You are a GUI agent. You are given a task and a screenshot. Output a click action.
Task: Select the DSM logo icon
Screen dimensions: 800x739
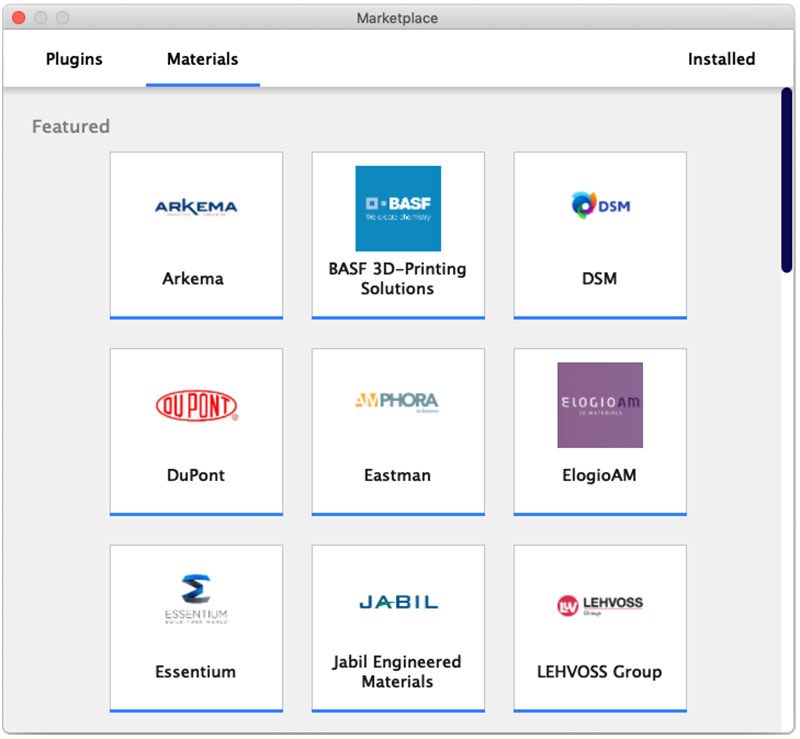click(x=600, y=206)
